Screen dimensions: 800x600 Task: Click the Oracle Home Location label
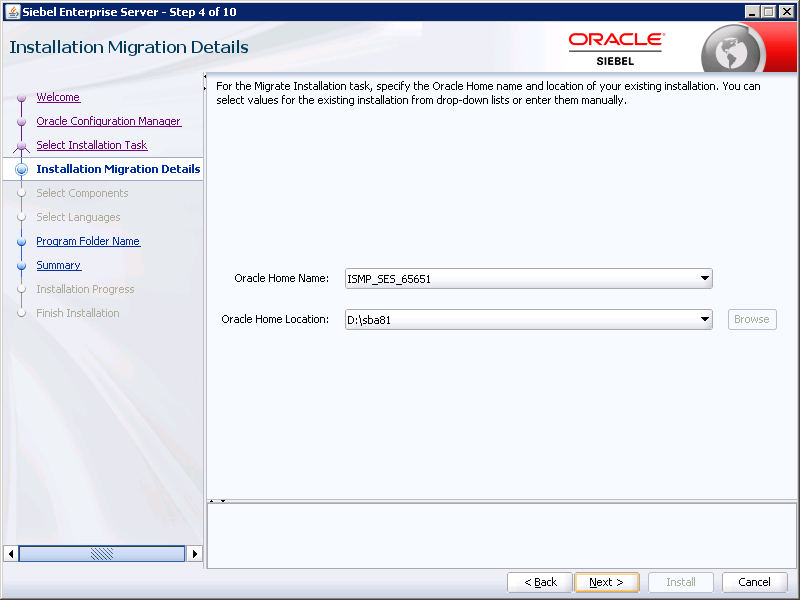click(275, 319)
